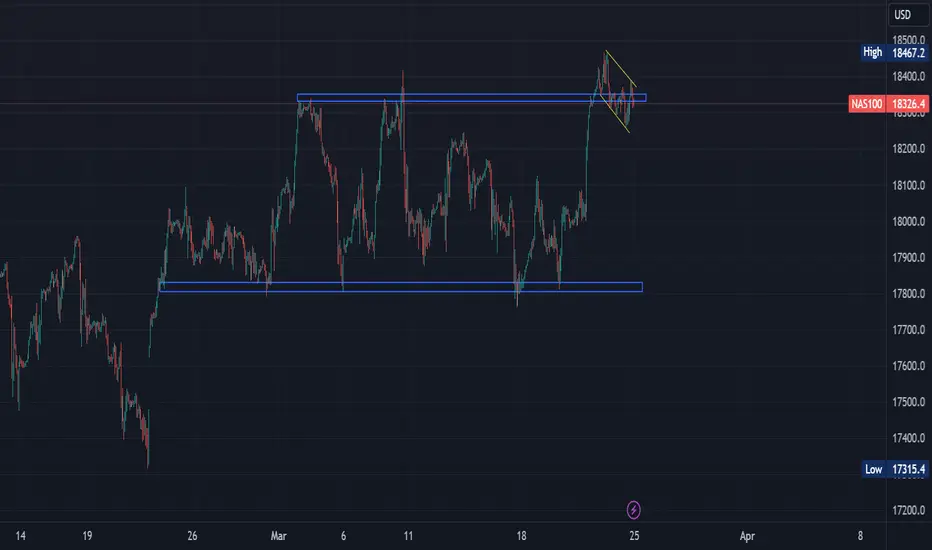This screenshot has height=550, width=932.
Task: Click the 19 date on time axis
Action: point(87,536)
